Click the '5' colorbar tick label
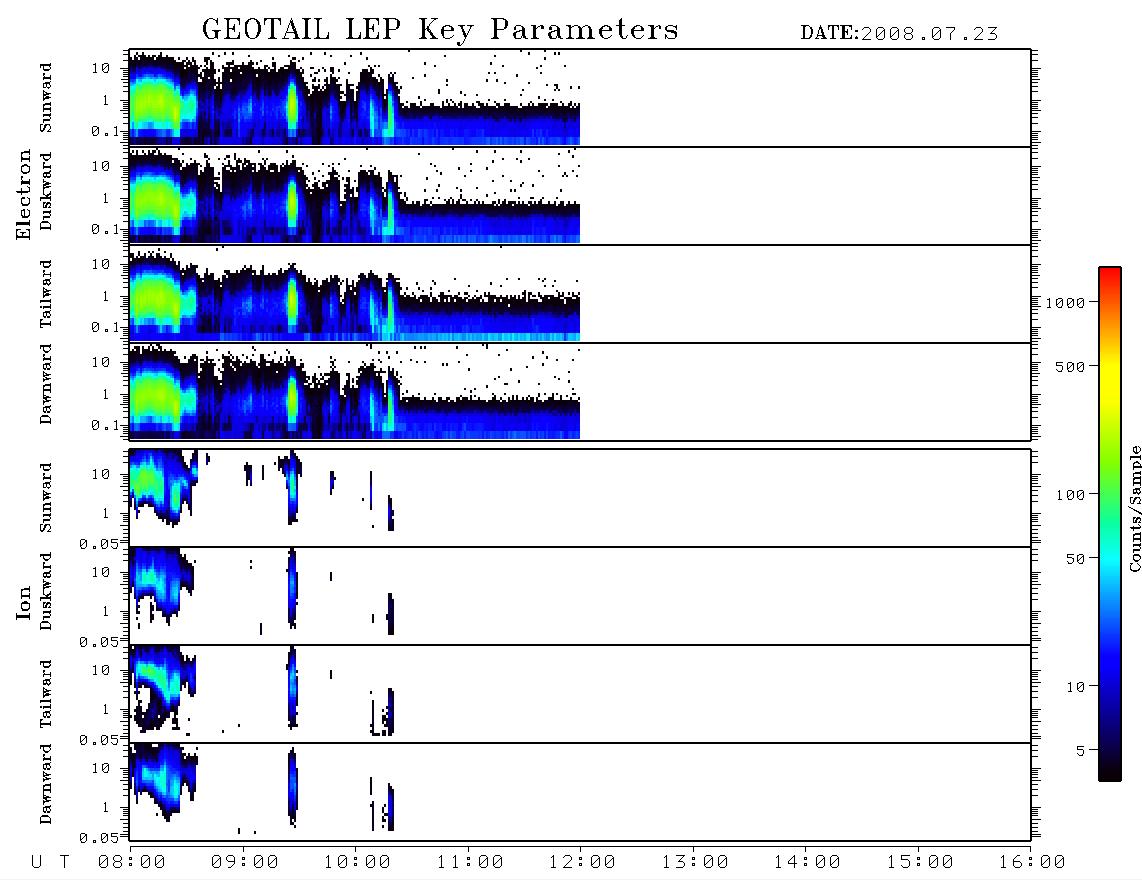This screenshot has height=880, width=1142. click(1080, 751)
